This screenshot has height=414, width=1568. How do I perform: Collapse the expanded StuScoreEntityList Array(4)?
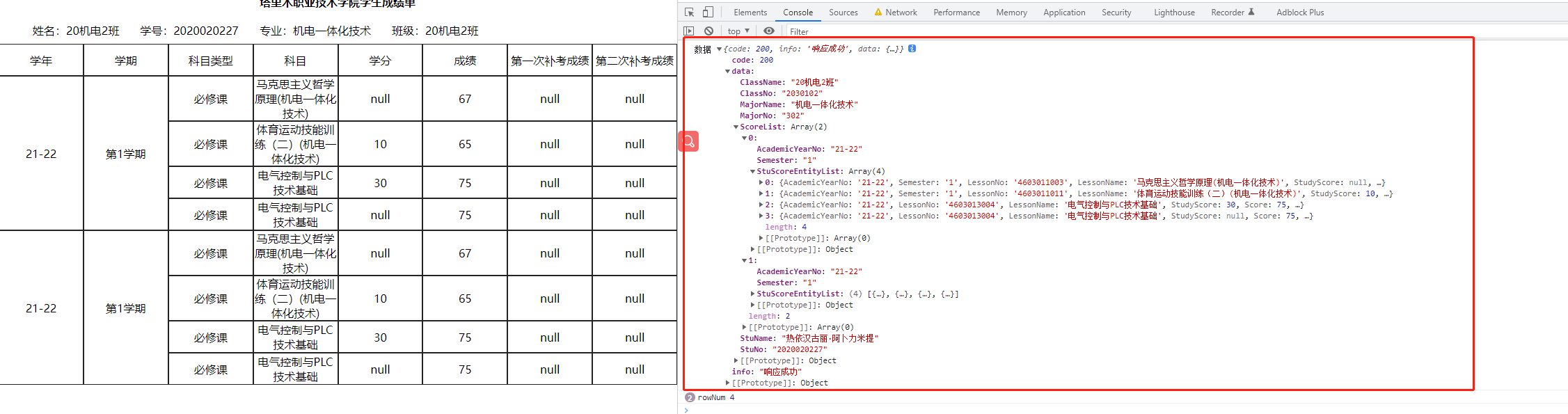752,171
